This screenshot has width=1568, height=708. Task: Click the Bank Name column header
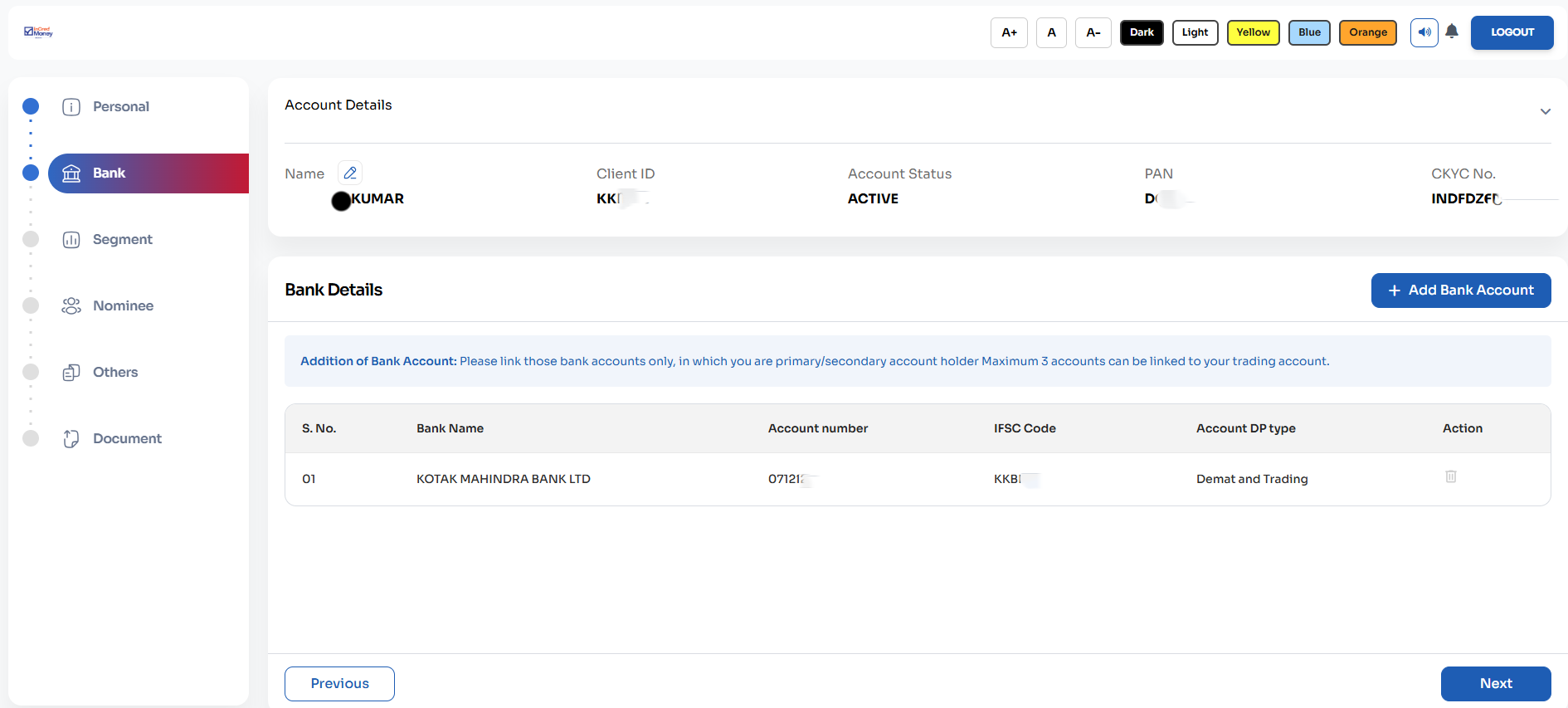pyautogui.click(x=450, y=428)
